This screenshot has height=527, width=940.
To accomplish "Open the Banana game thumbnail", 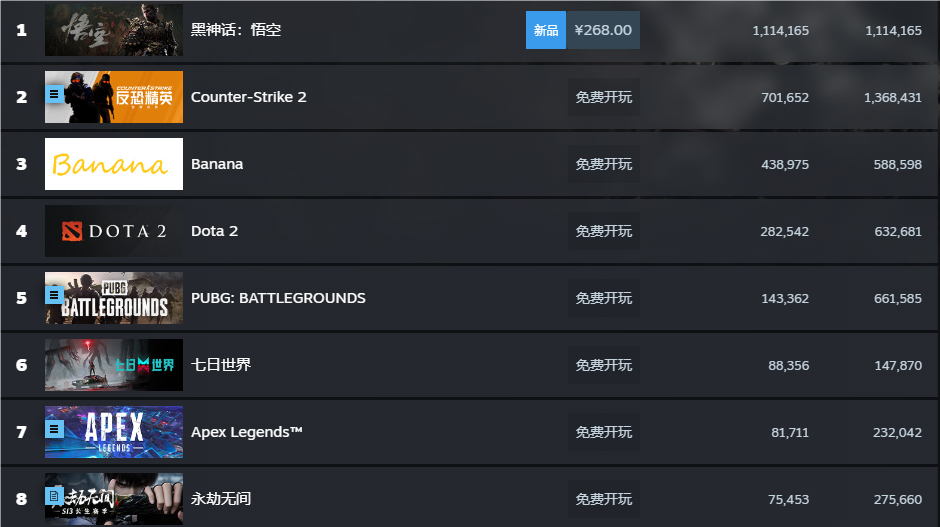I will pos(114,164).
